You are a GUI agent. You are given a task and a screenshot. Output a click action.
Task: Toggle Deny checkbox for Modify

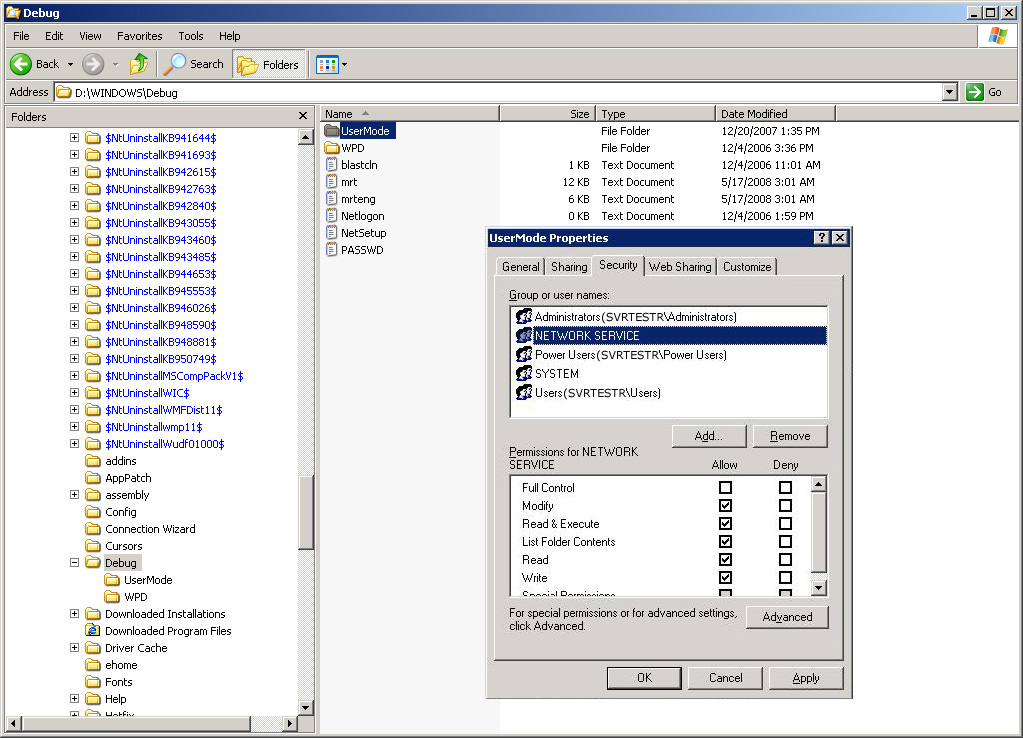click(786, 506)
